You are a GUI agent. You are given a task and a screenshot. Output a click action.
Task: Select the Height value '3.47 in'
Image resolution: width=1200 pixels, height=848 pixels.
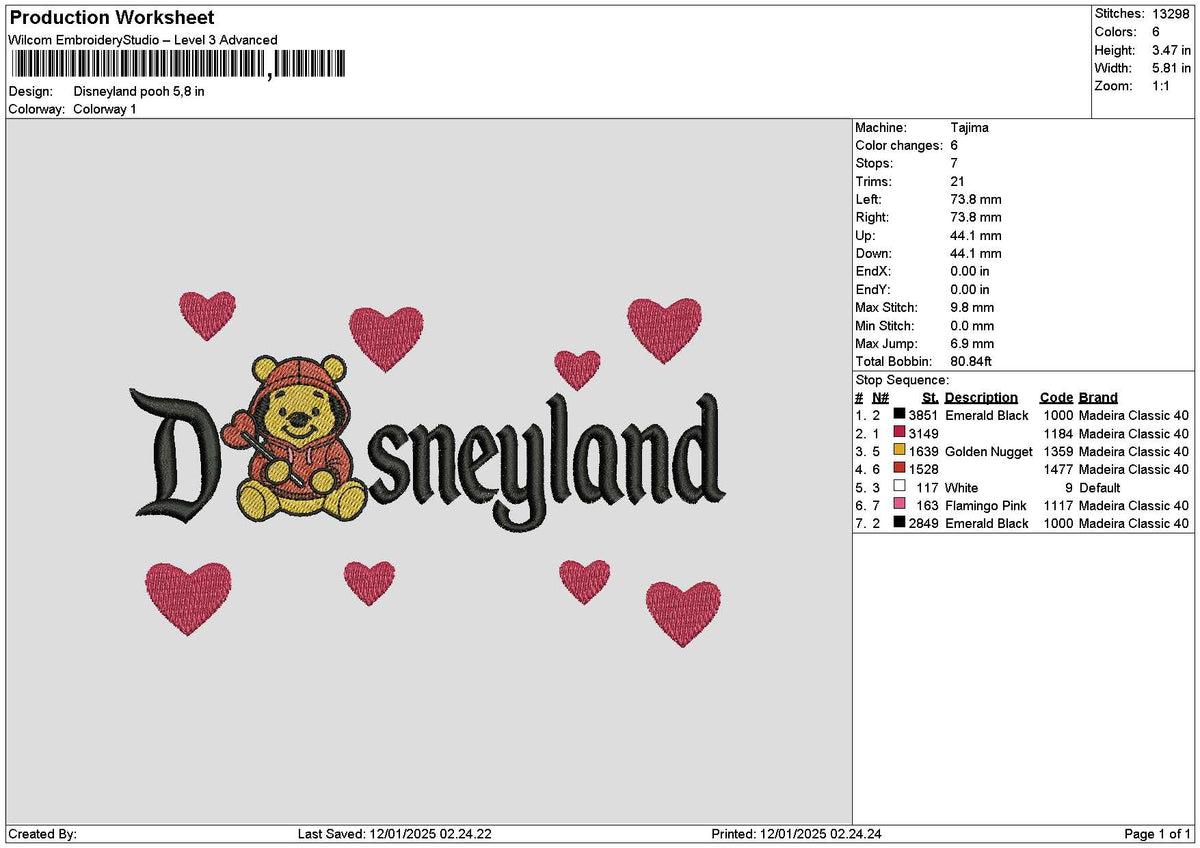point(1171,50)
